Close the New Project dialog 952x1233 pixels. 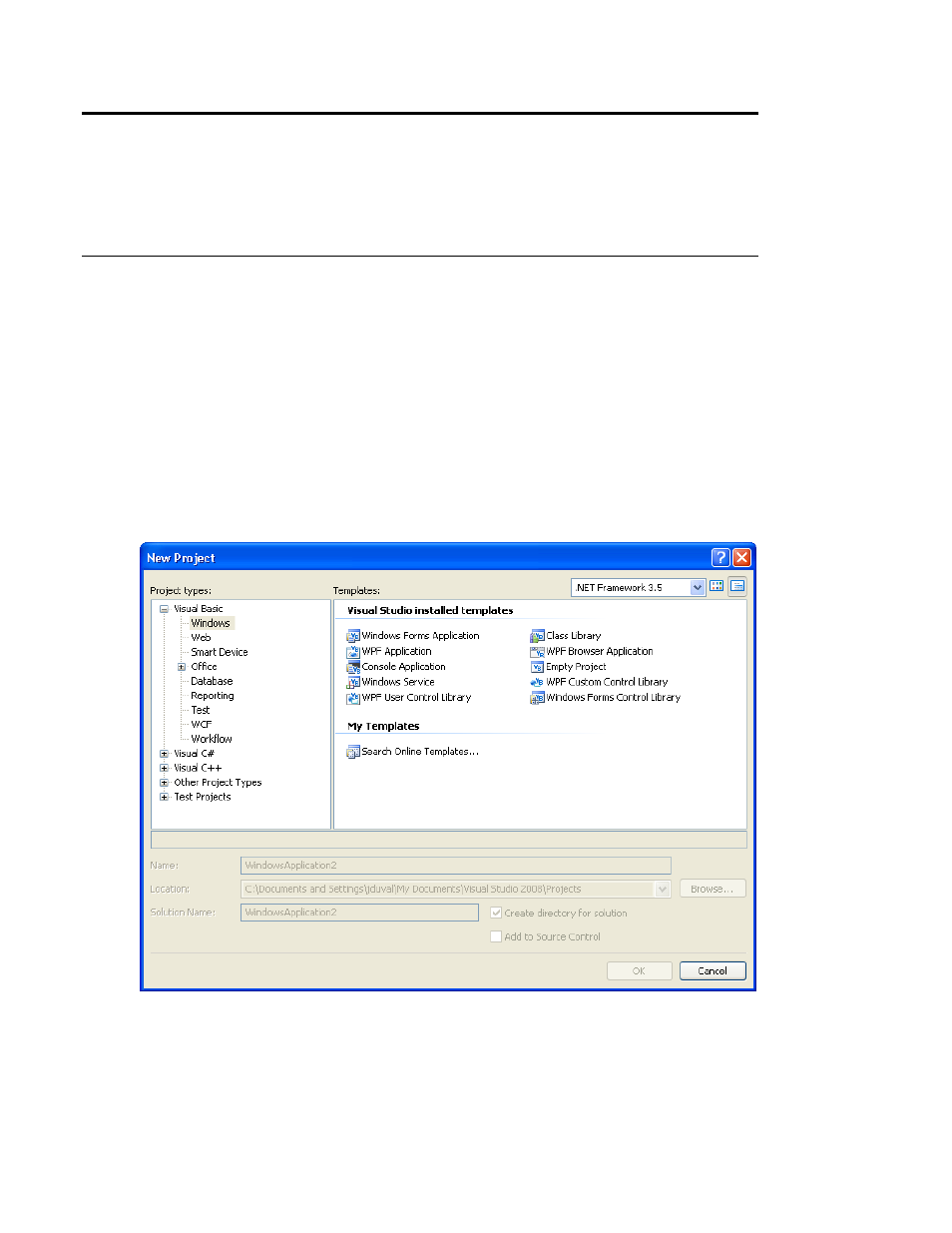(741, 557)
